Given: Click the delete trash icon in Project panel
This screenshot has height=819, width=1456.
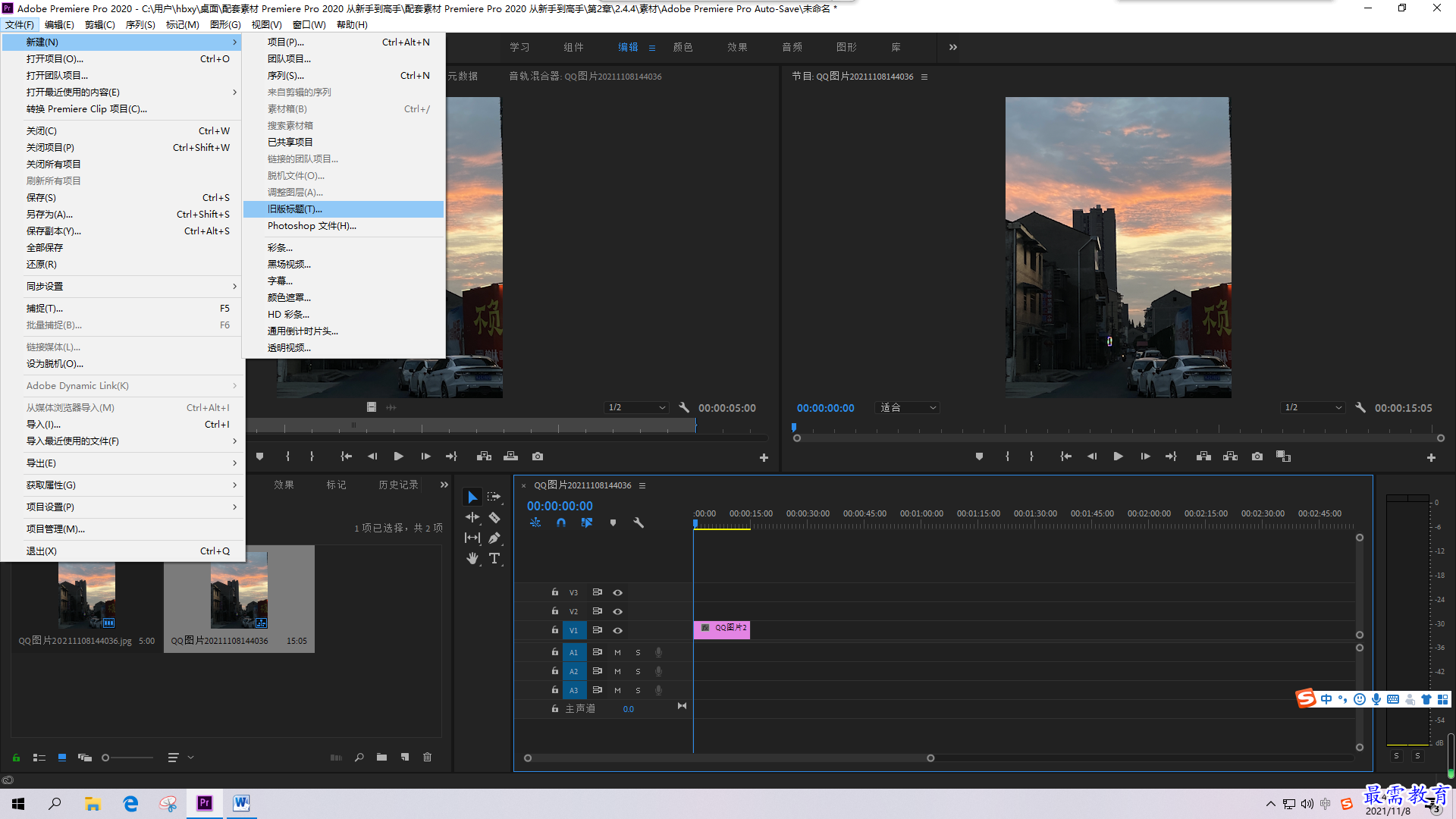Looking at the screenshot, I should [427, 757].
